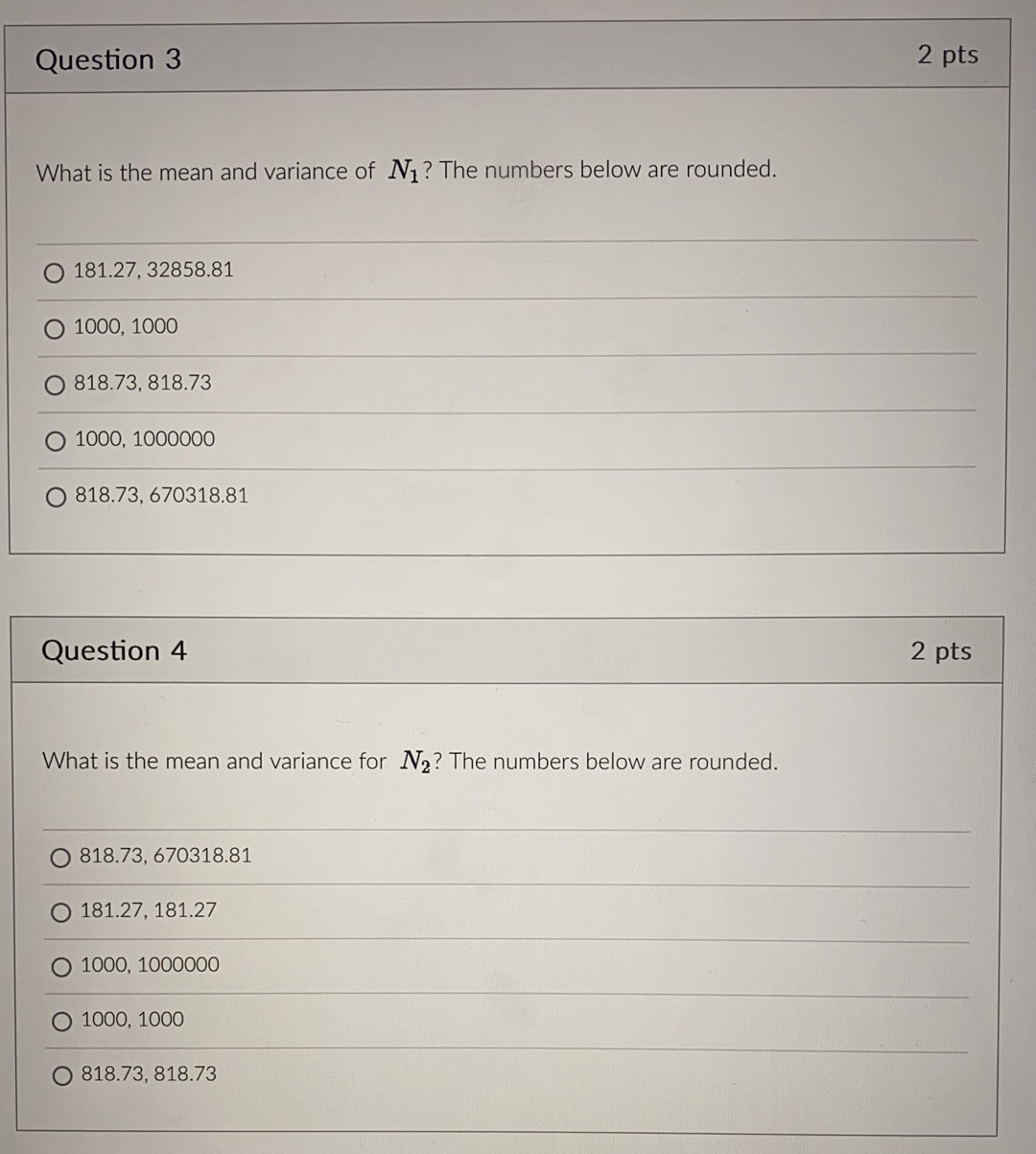Select answer 181.27, 32858.81 for Question 3
Image resolution: width=1036 pixels, height=1154 pixels.
coord(54,272)
